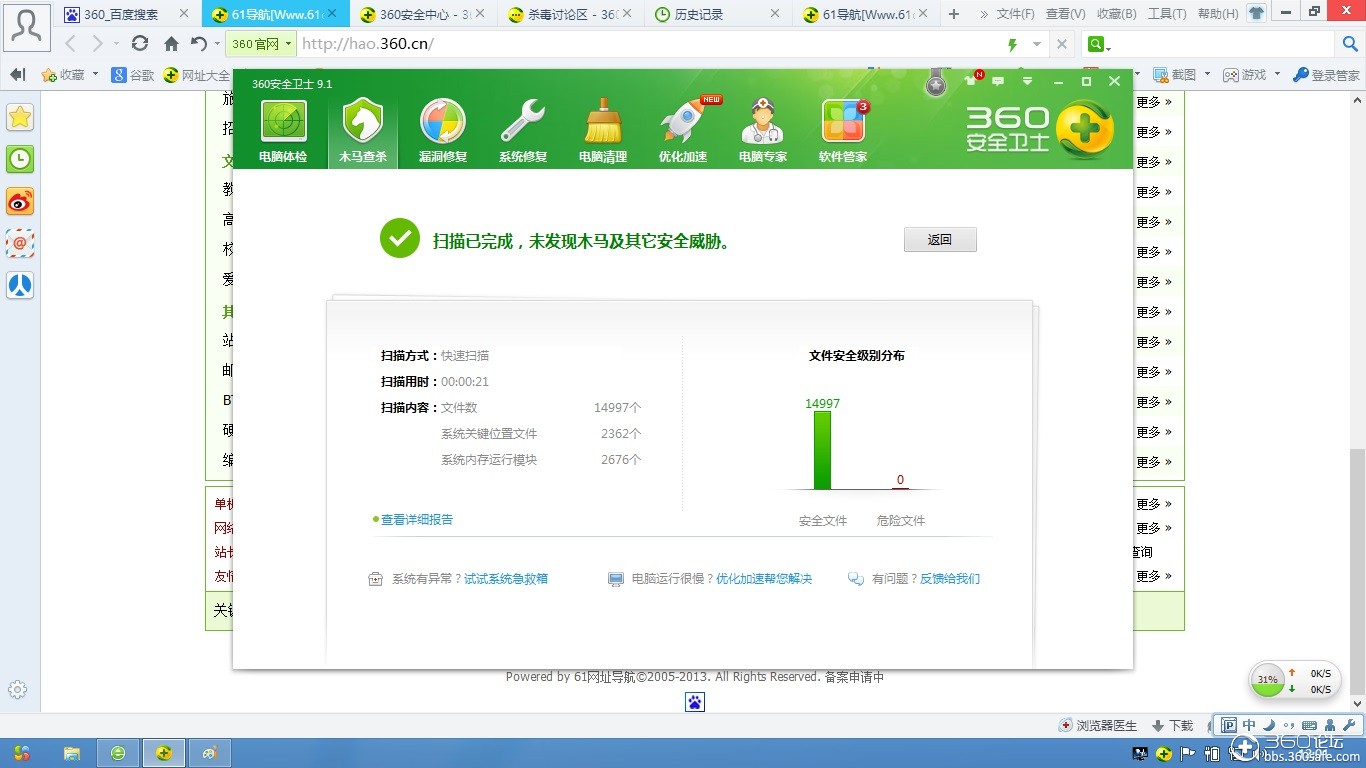Open the 系统修复 wrench tool
Screen dimensions: 1366x768
tap(523, 132)
